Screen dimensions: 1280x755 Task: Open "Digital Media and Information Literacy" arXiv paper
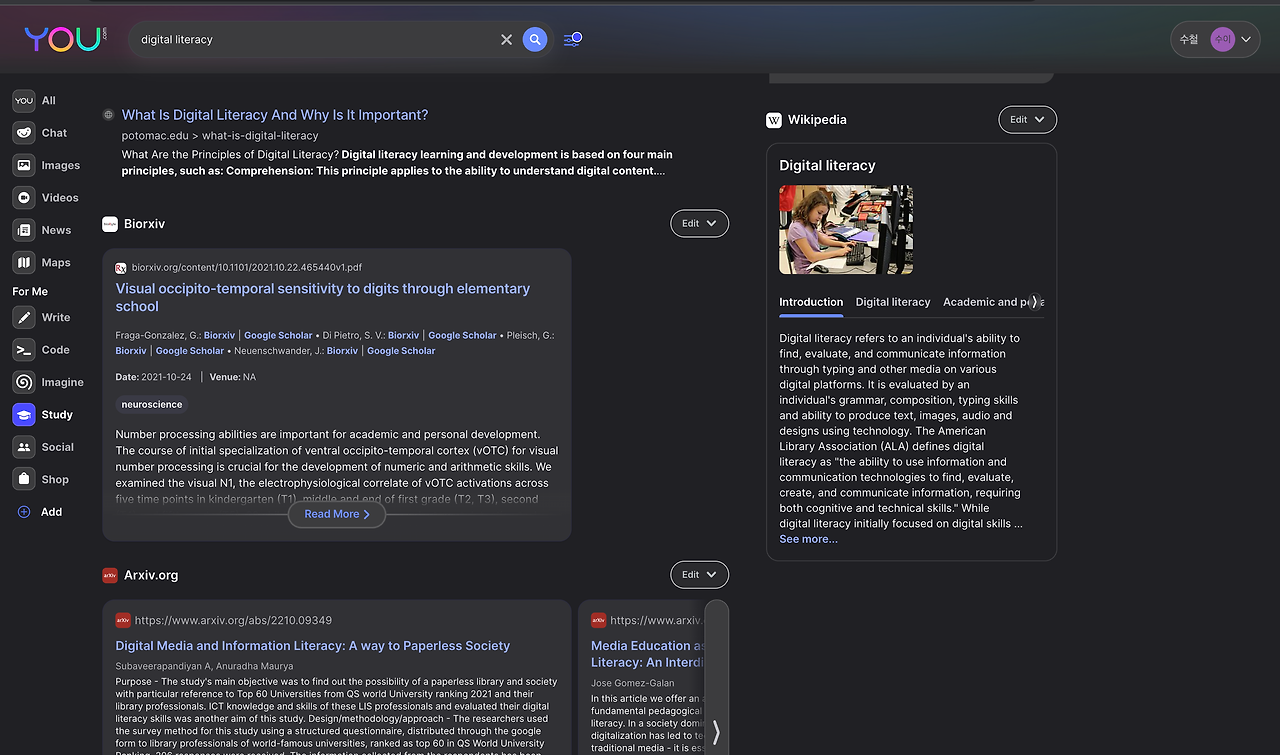tap(313, 646)
